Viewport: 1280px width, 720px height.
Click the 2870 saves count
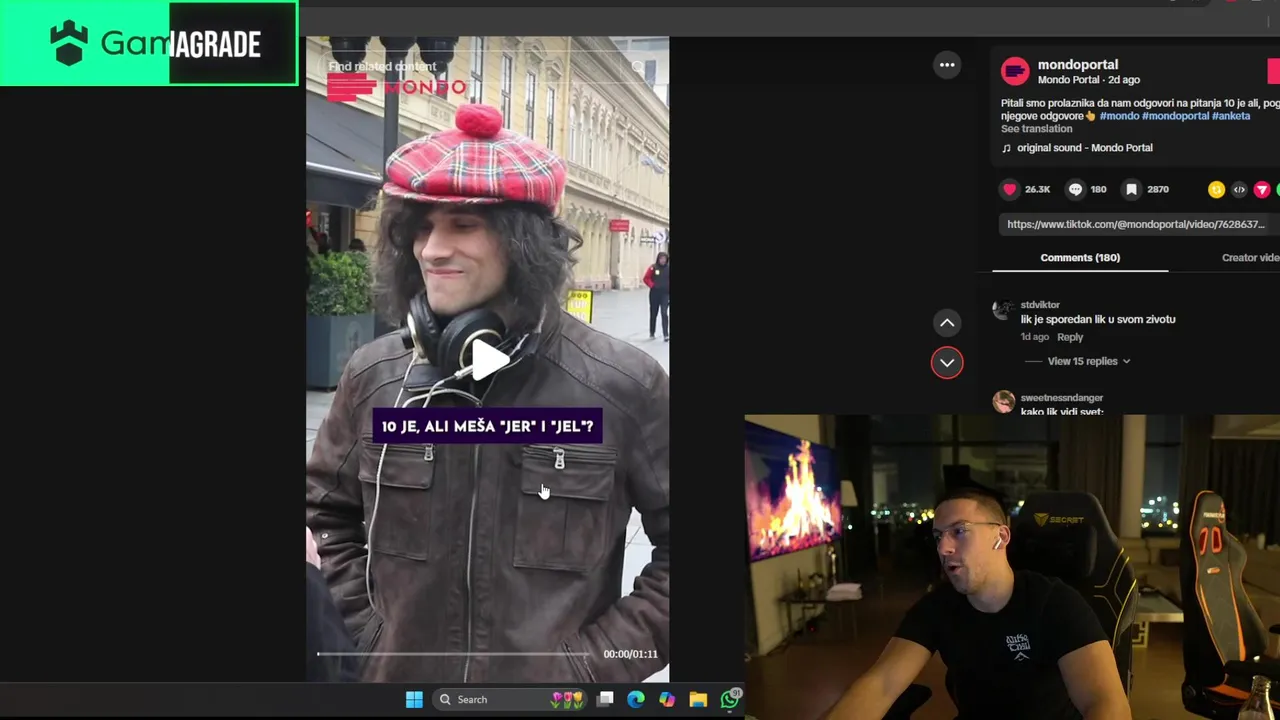point(1158,189)
